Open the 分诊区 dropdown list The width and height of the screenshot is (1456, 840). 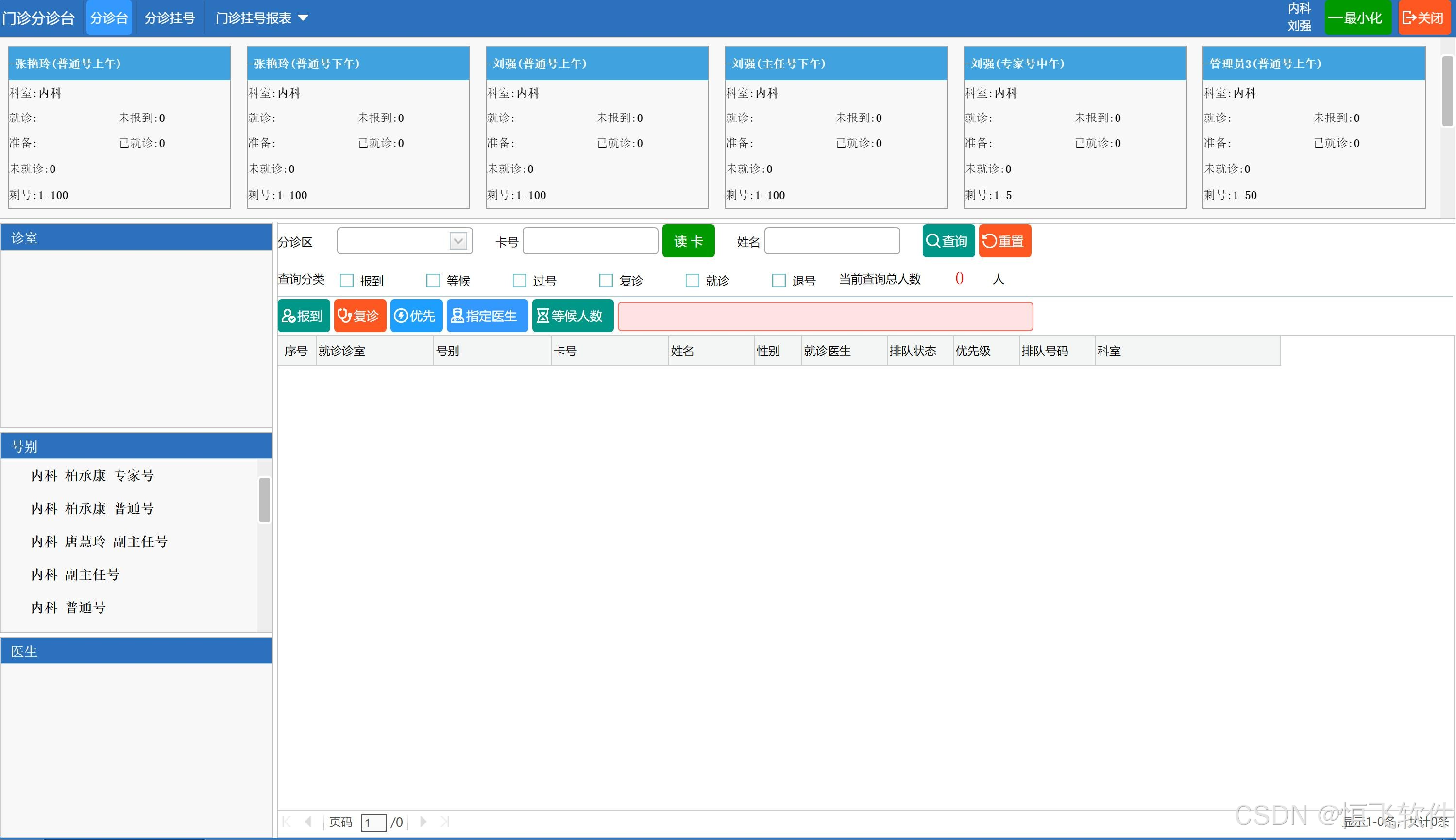tap(458, 241)
